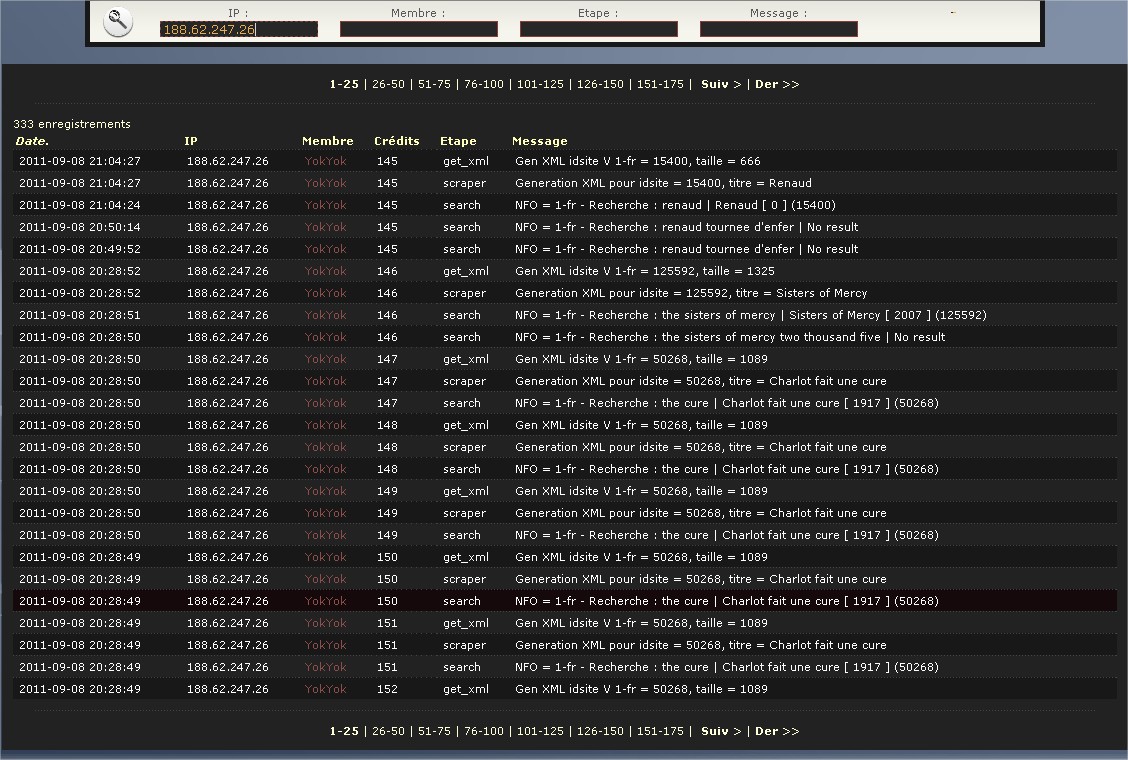Click the 'Etape' column header in the table

click(x=458, y=142)
